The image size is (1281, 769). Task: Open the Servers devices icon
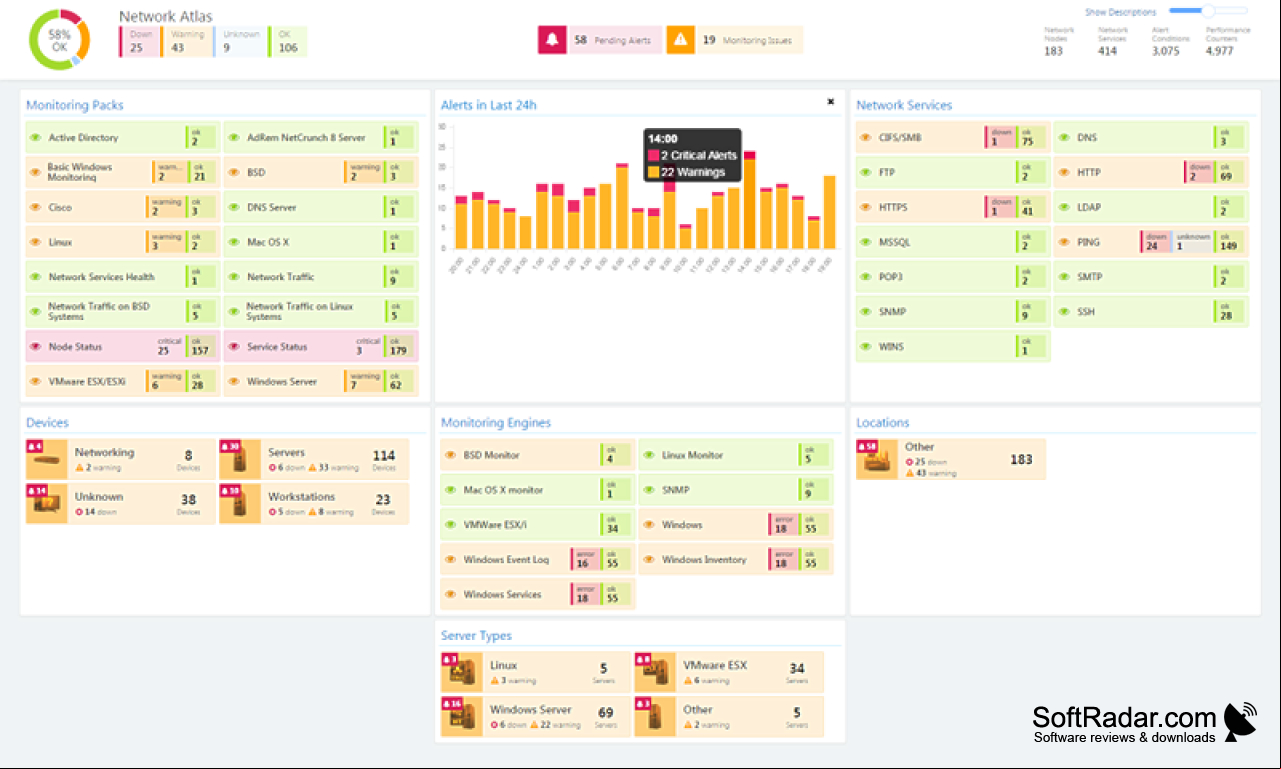pos(240,460)
